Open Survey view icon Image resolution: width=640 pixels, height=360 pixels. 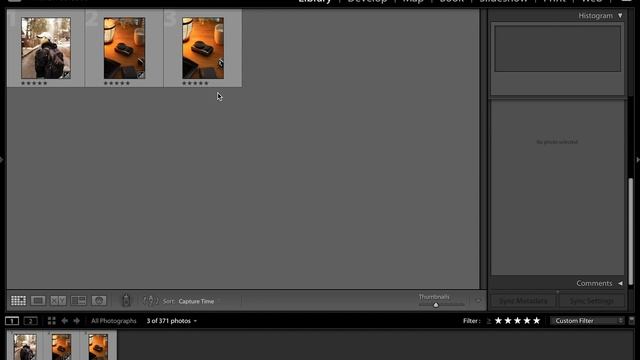pyautogui.click(x=78, y=301)
